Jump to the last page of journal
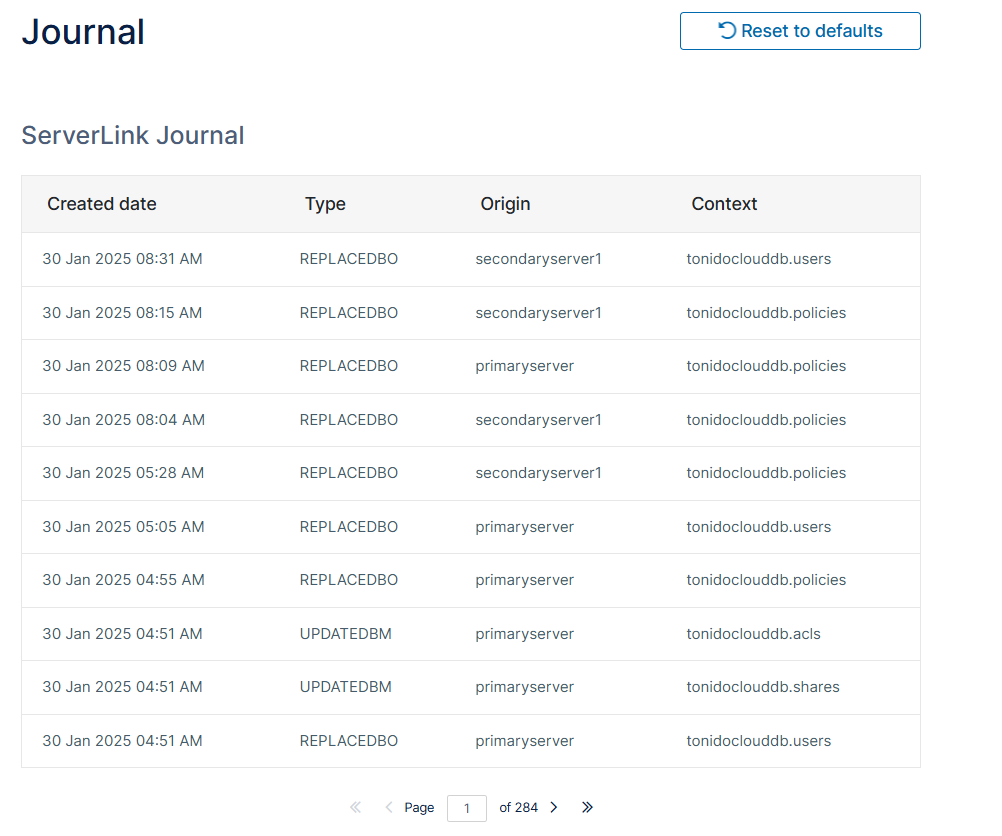Viewport: 1002px width, 836px height. click(587, 807)
